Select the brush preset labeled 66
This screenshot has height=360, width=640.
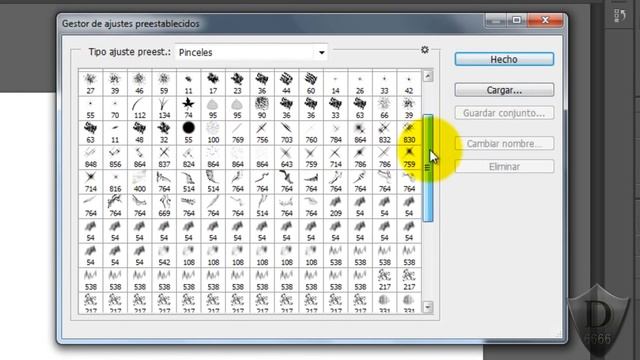[384, 108]
